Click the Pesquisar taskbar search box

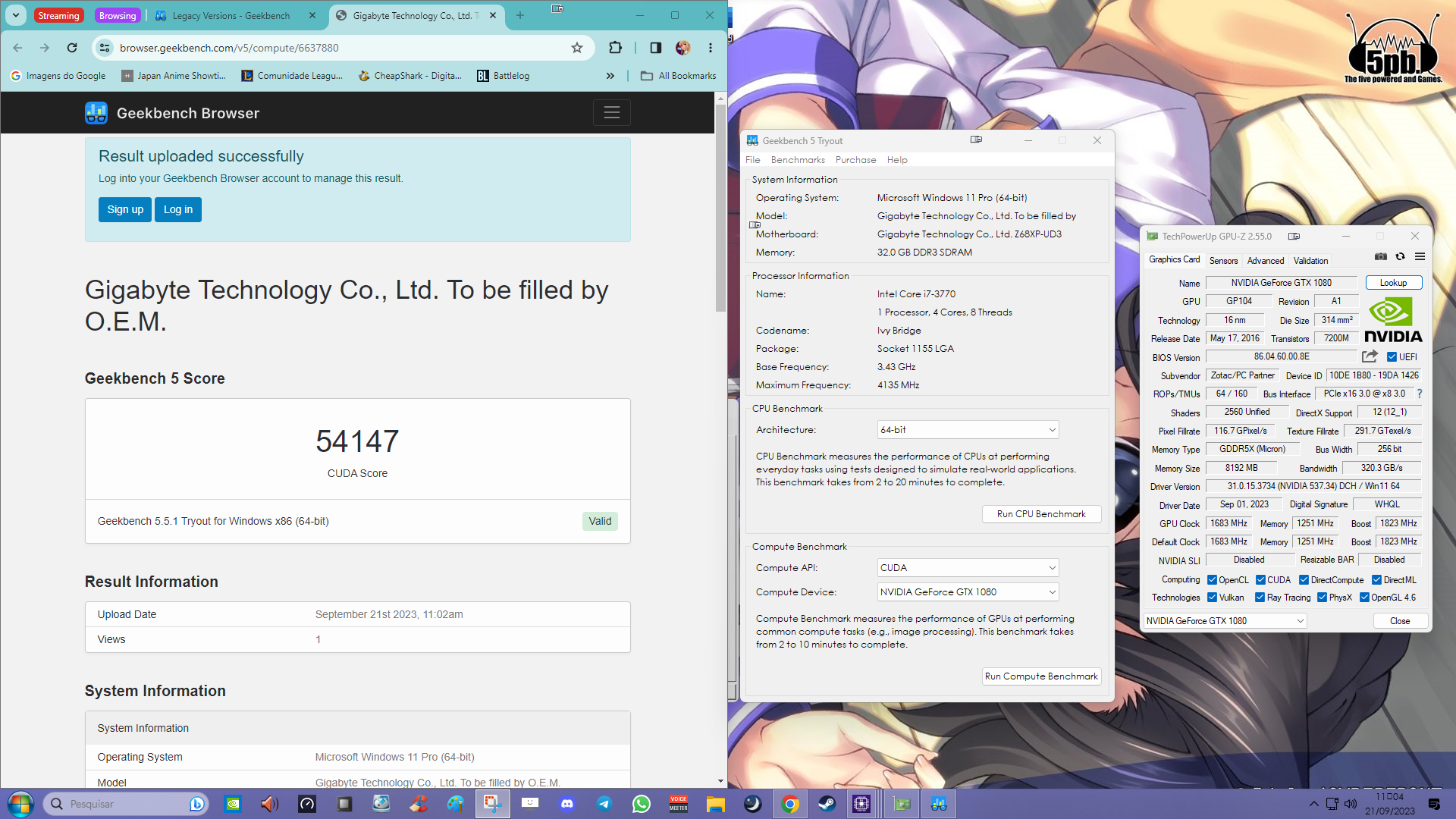(124, 804)
